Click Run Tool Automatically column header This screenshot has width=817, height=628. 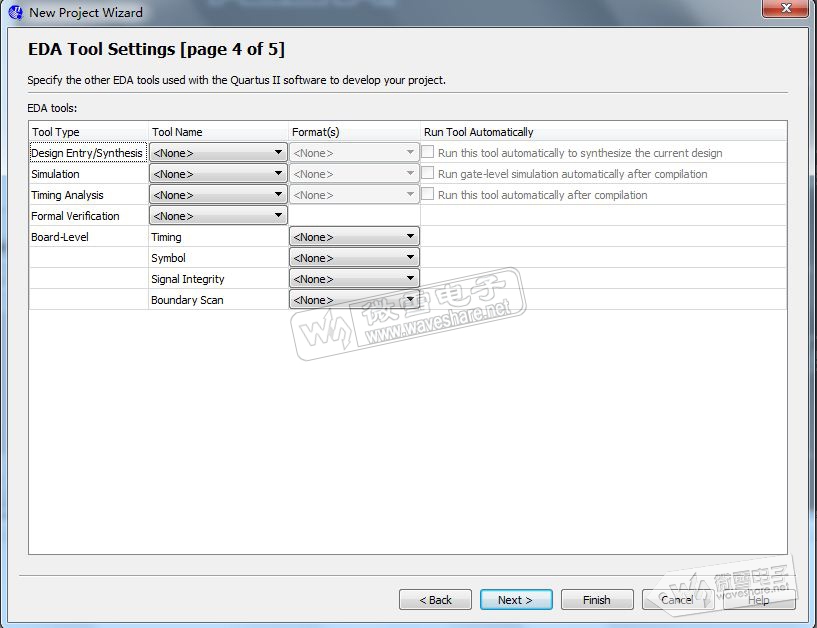coord(603,132)
